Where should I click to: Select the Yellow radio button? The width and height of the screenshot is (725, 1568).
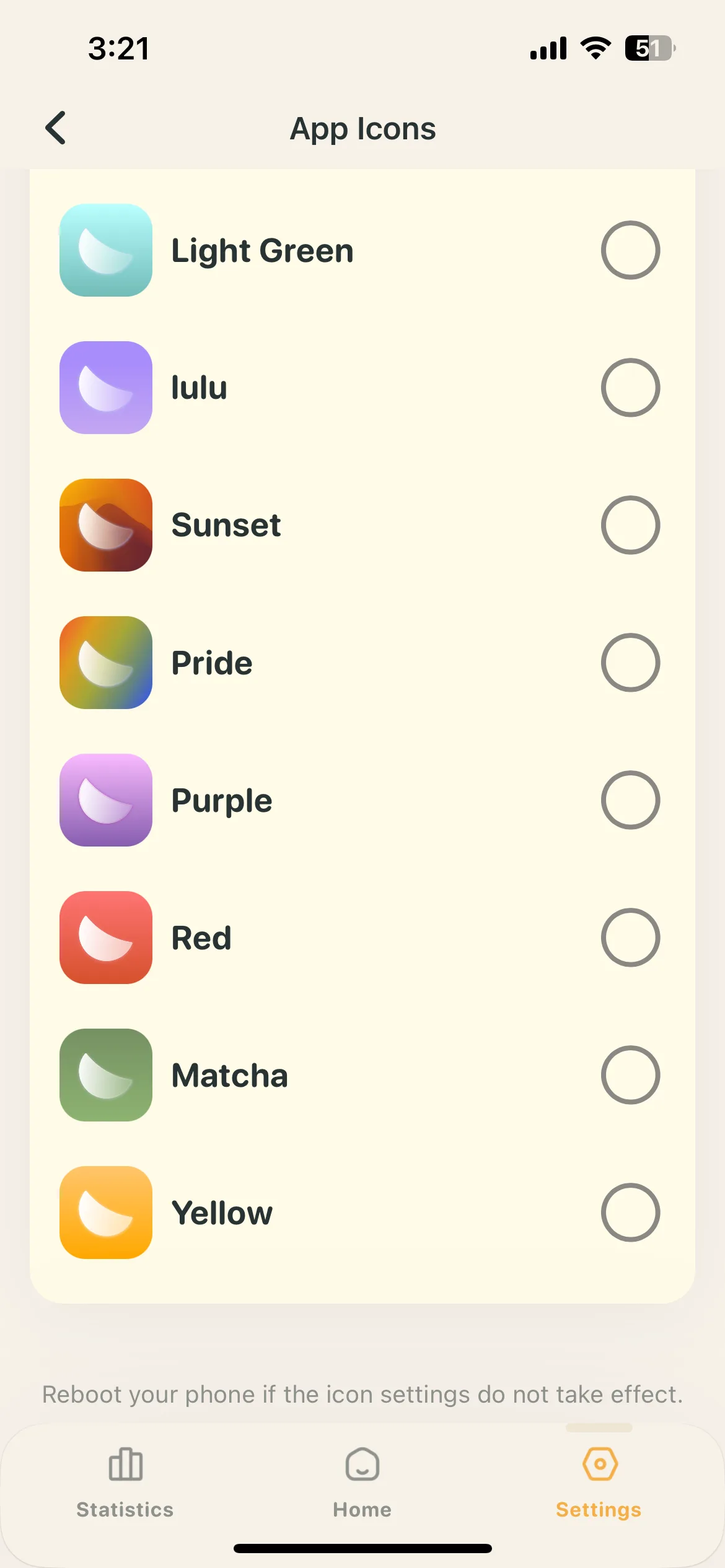(x=630, y=1213)
